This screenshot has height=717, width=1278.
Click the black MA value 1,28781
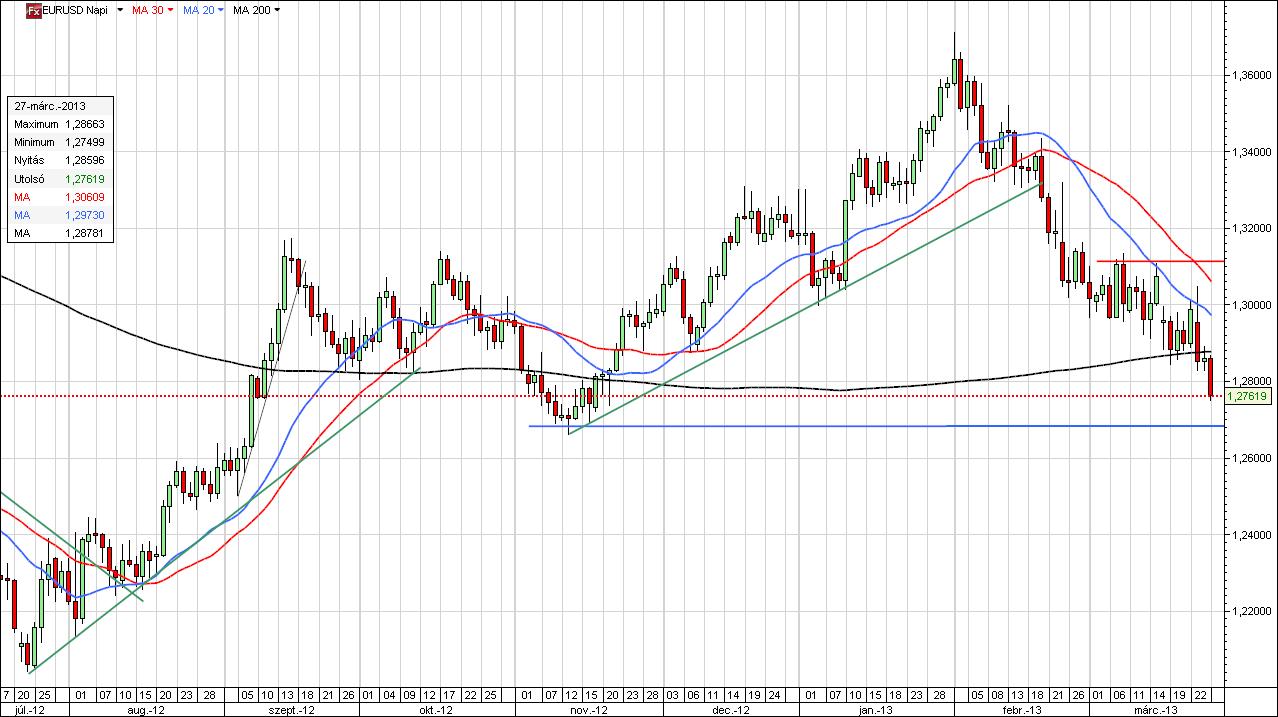click(85, 233)
